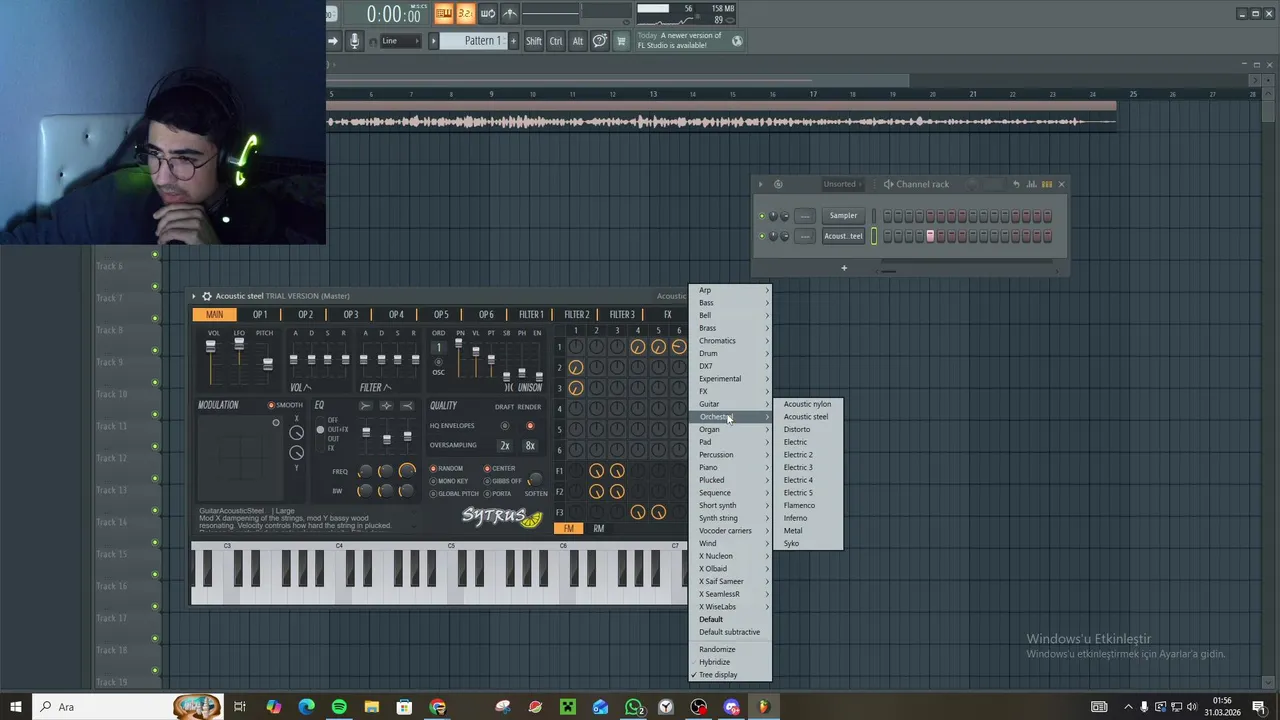Add a channel with plus icon

(x=843, y=268)
